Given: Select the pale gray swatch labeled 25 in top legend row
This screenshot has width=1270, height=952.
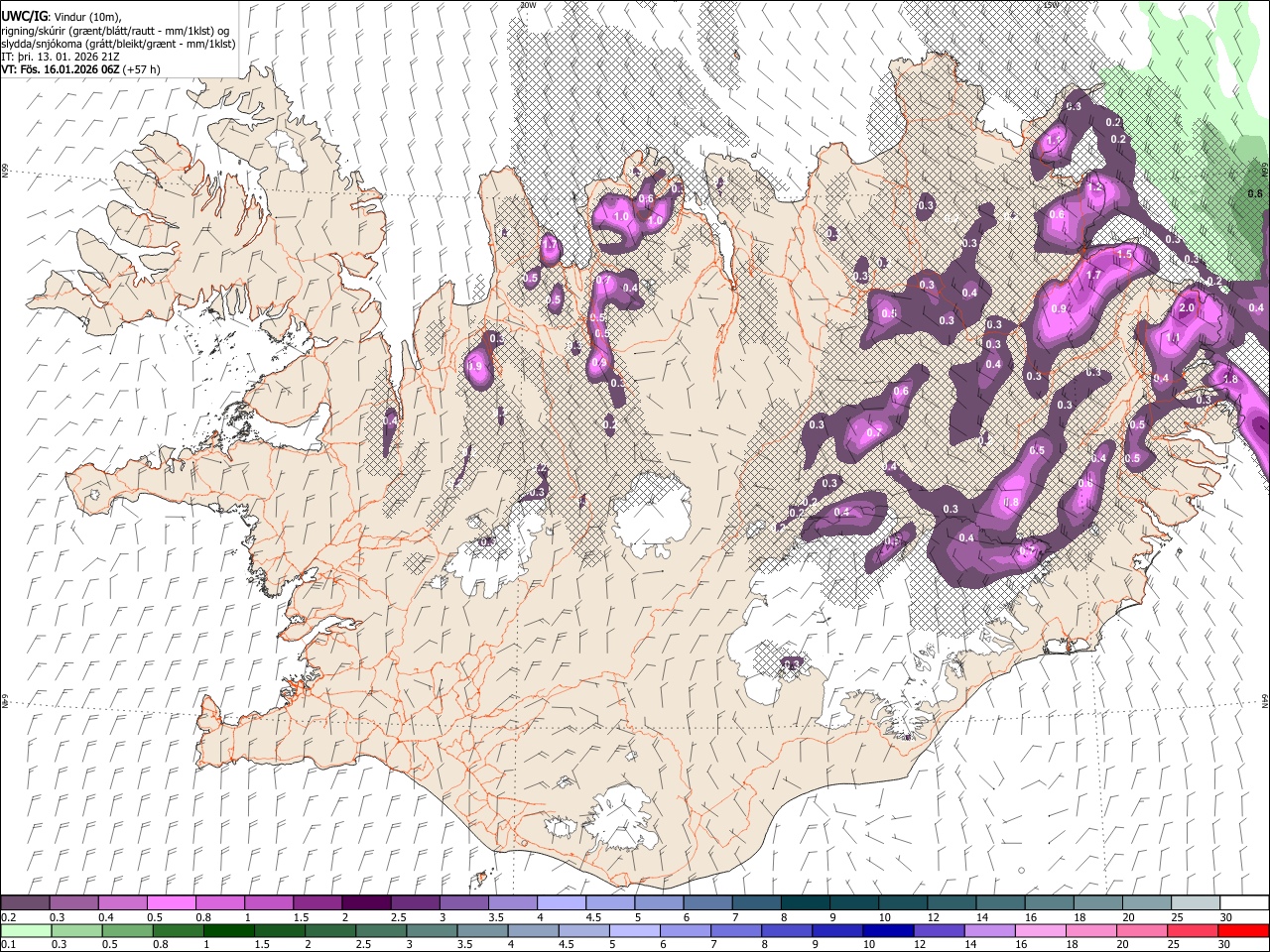Looking at the screenshot, I should click(1196, 902).
